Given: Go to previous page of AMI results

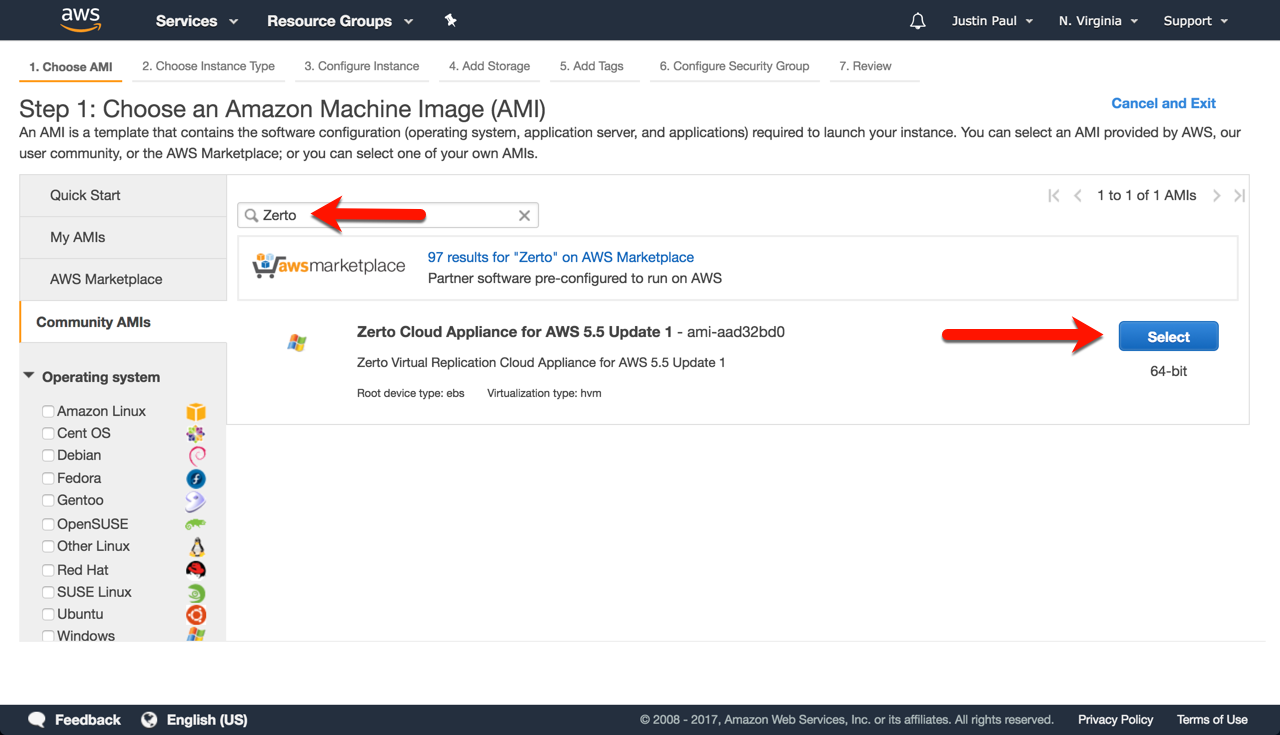Looking at the screenshot, I should click(1078, 196).
